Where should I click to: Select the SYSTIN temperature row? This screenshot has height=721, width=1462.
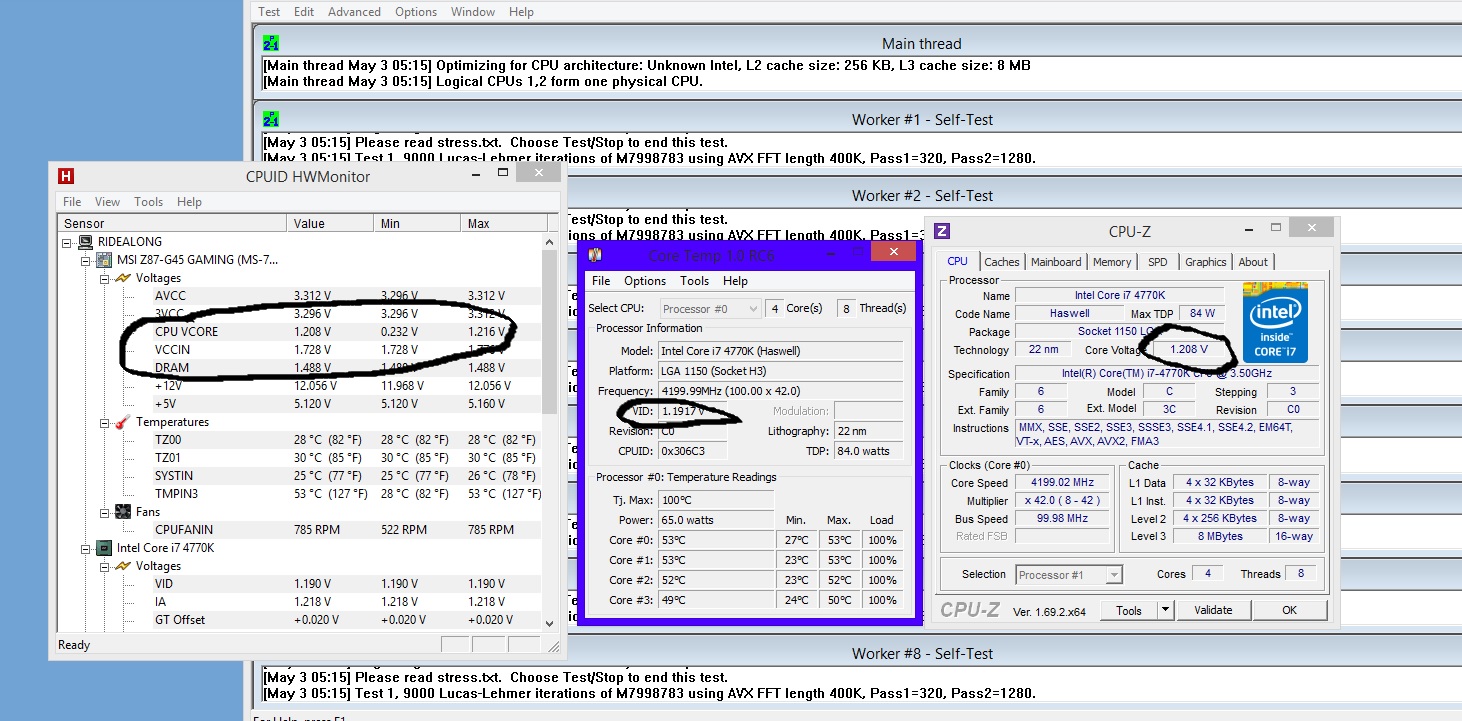pyautogui.click(x=300, y=476)
